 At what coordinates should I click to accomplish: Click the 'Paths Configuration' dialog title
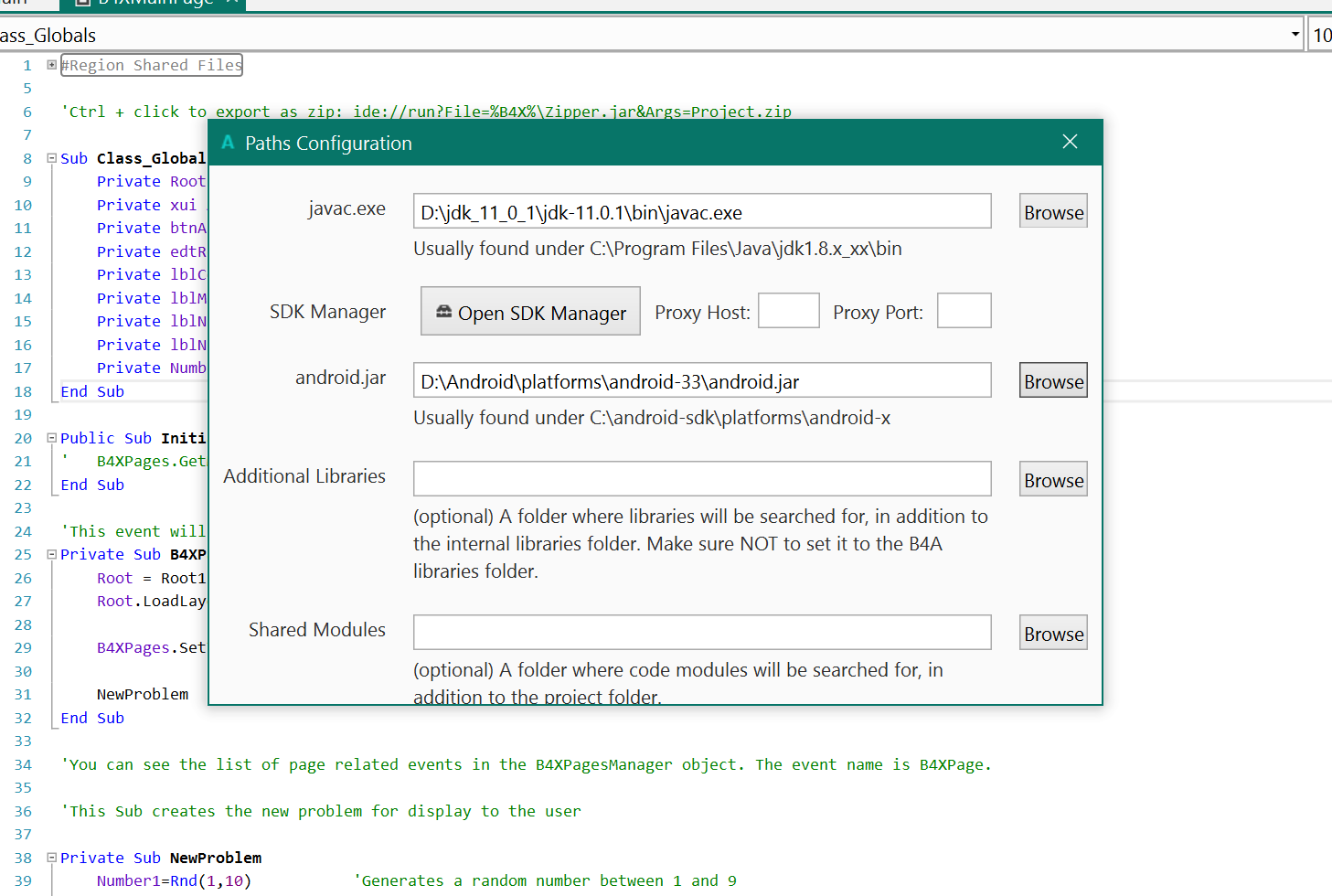[328, 143]
